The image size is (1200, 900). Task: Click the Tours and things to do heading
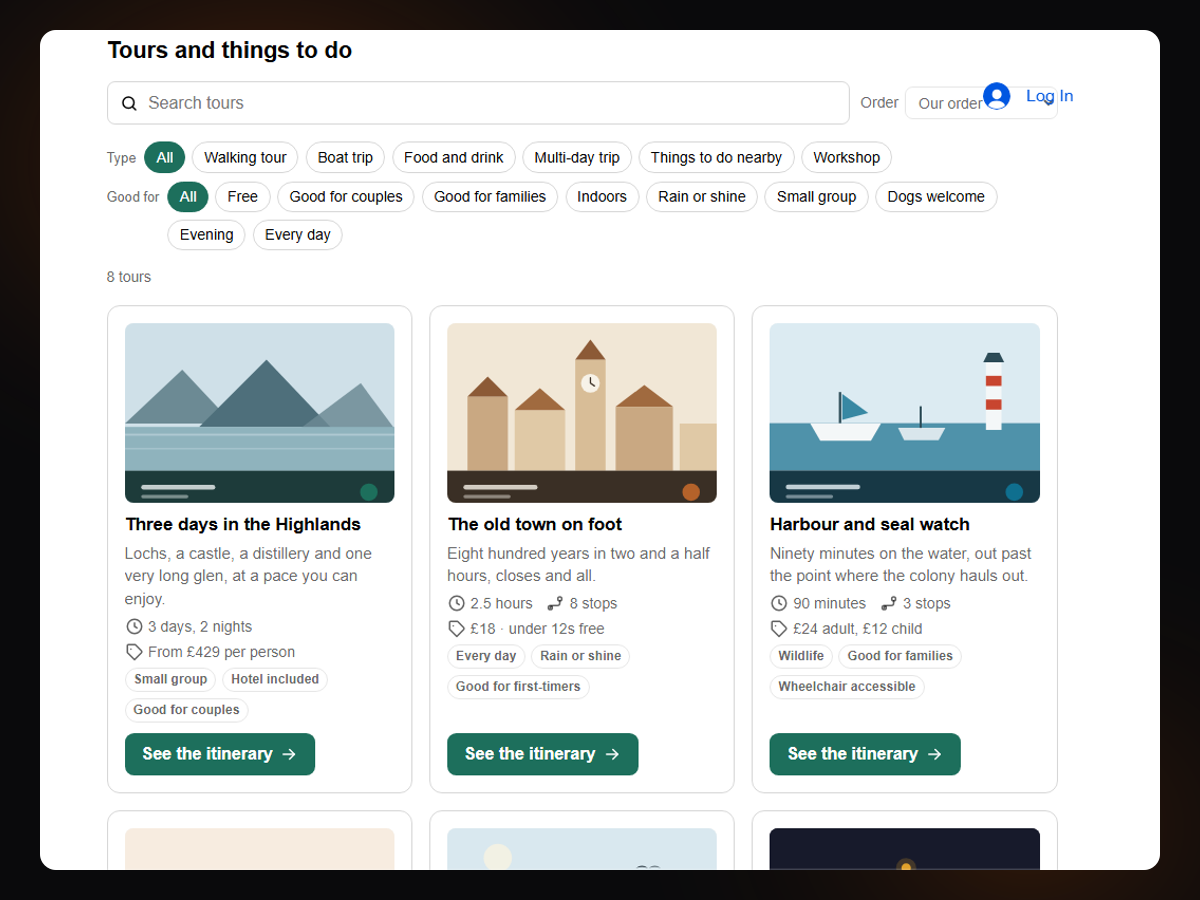click(x=230, y=50)
